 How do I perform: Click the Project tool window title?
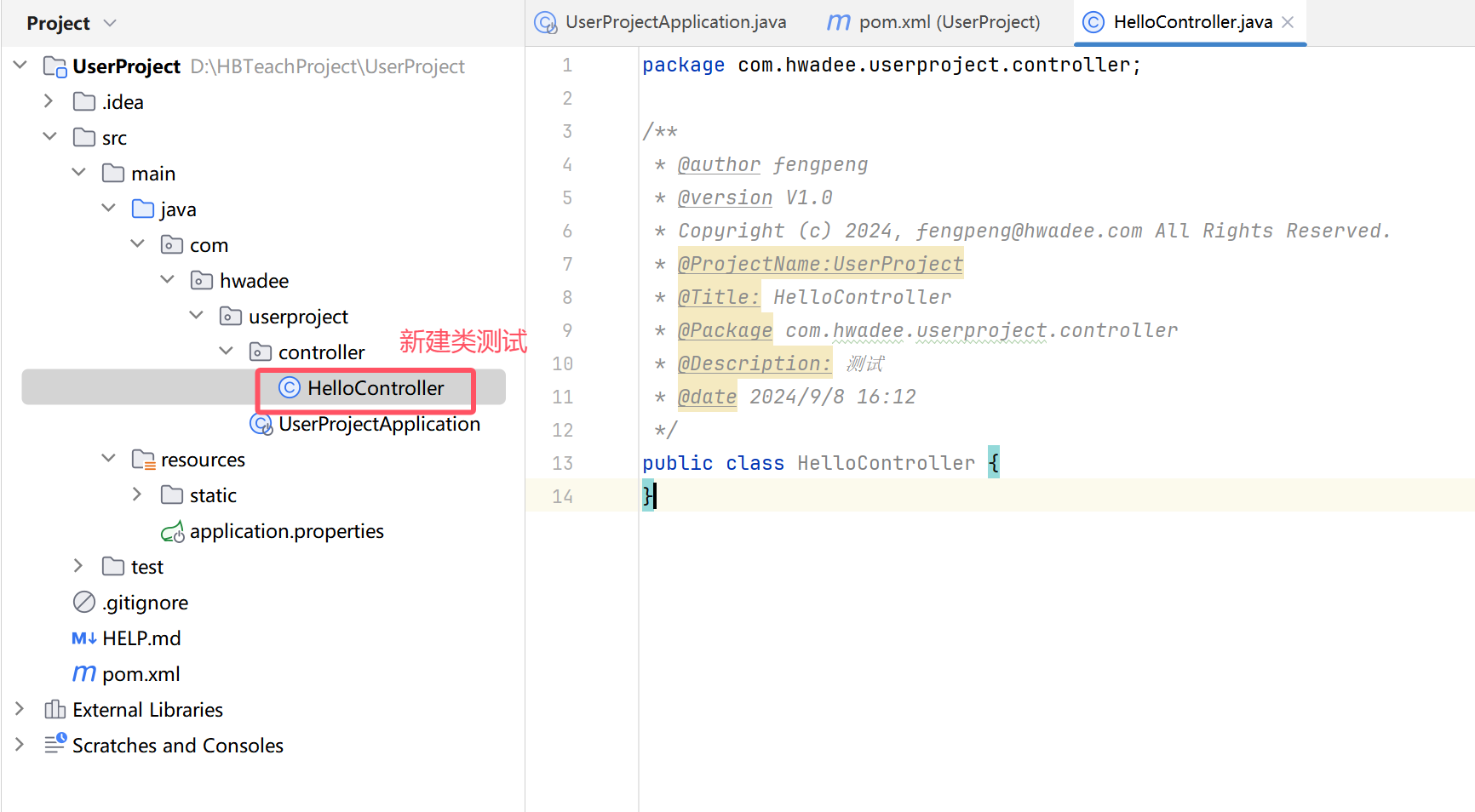58,23
